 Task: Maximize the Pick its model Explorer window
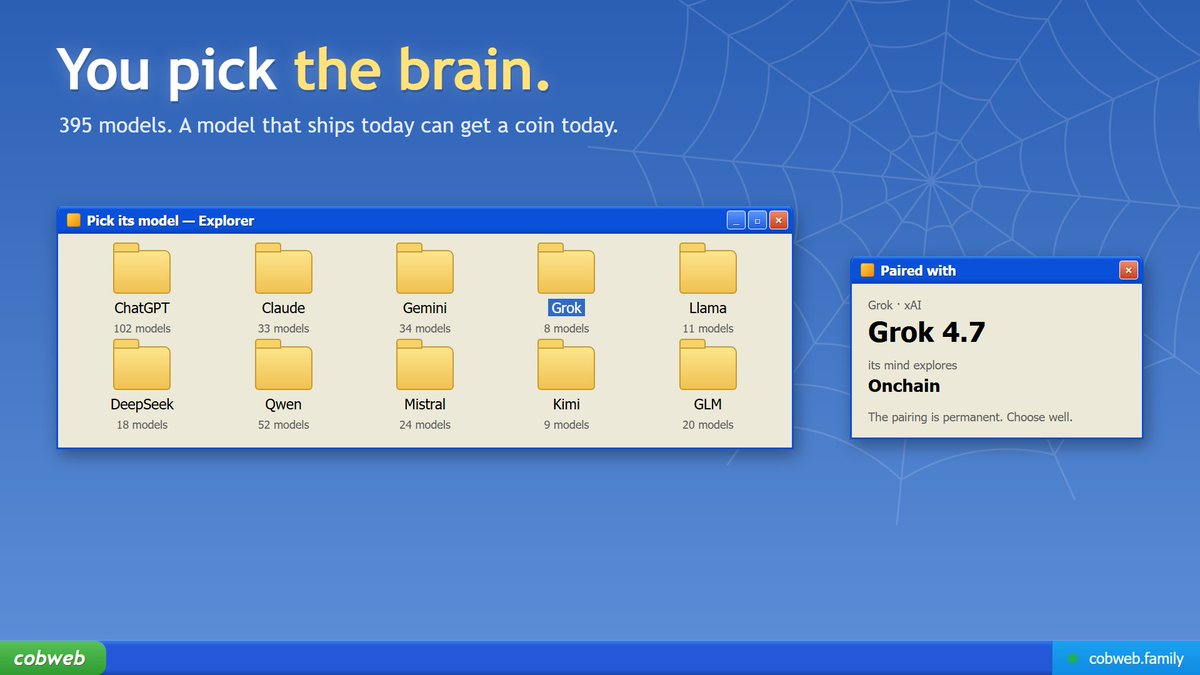click(757, 220)
